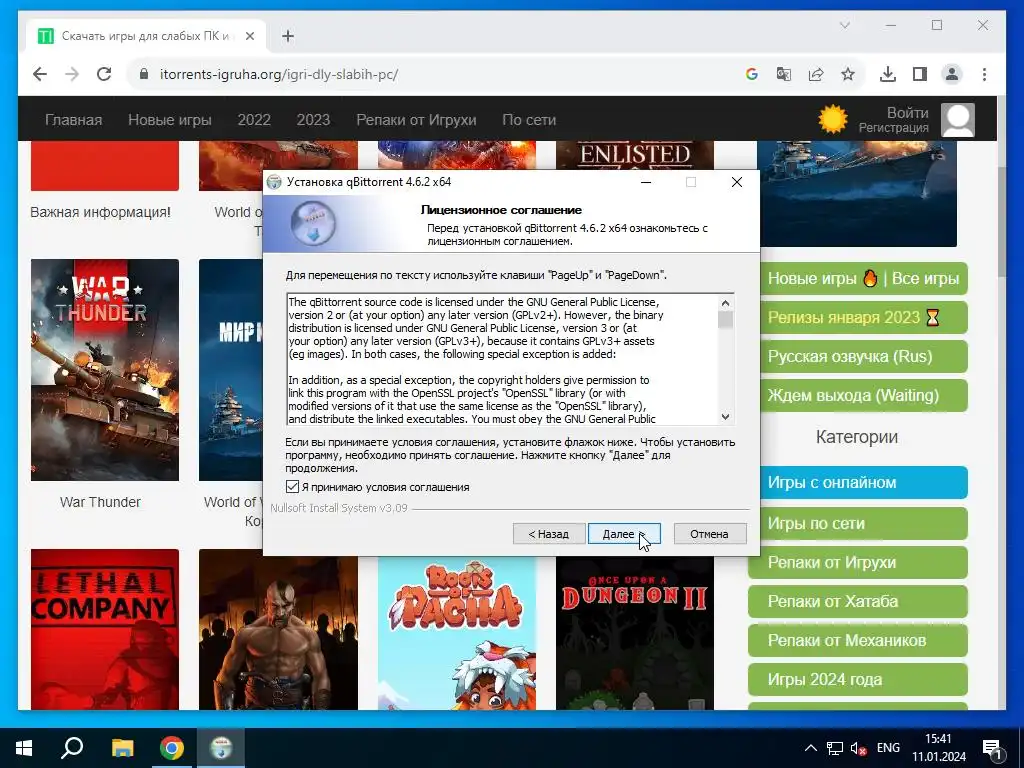Open Репаки от Механиков category
Screen dimensions: 1024x768
coord(857,640)
